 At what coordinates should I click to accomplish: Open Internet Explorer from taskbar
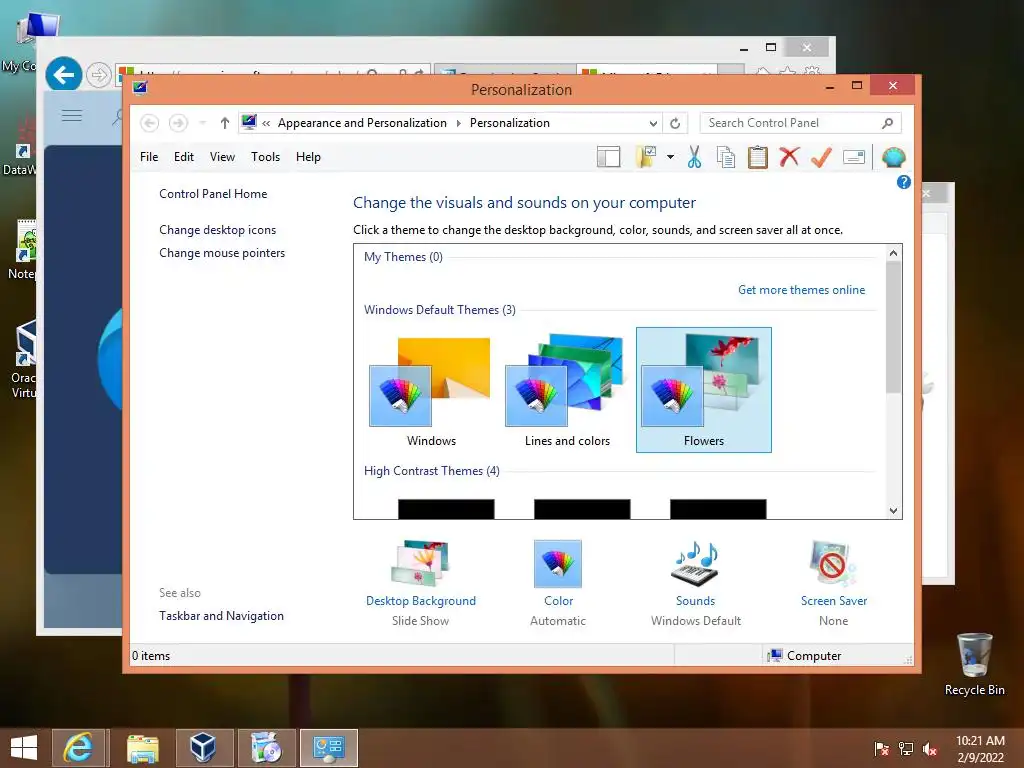pos(78,748)
